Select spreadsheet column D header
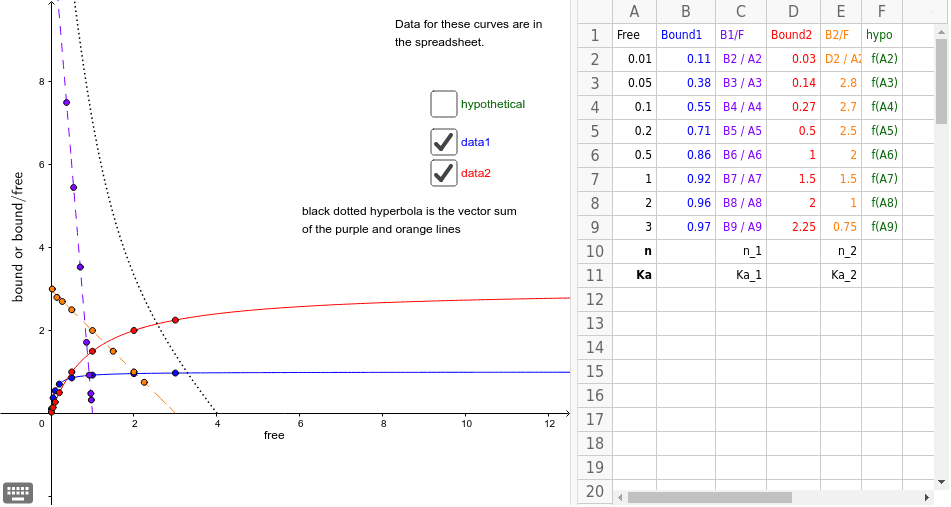Image resolution: width=951 pixels, height=507 pixels. pyautogui.click(x=793, y=11)
